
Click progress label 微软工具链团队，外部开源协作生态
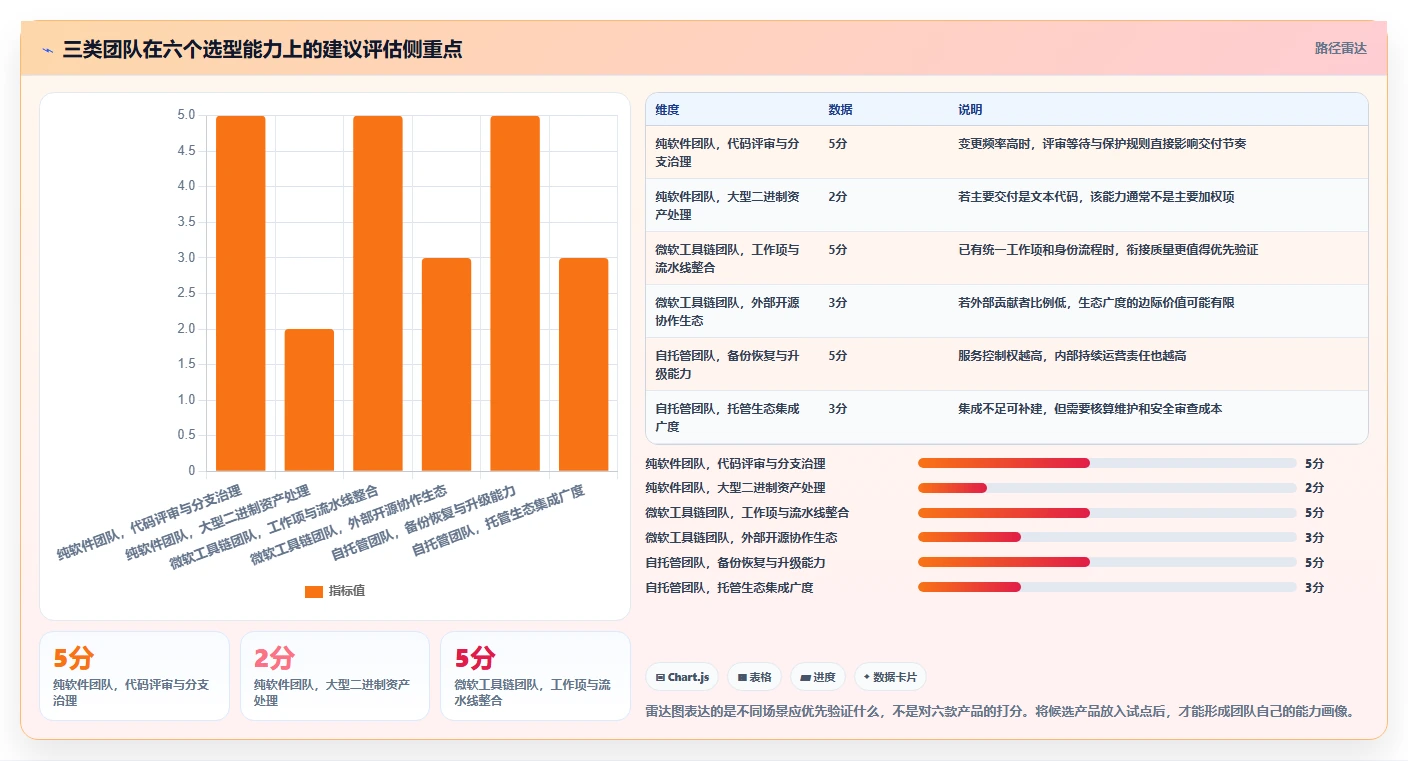[741, 538]
